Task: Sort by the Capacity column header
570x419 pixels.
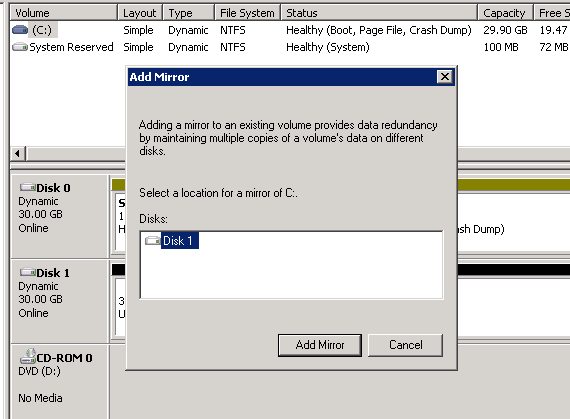Action: click(505, 13)
